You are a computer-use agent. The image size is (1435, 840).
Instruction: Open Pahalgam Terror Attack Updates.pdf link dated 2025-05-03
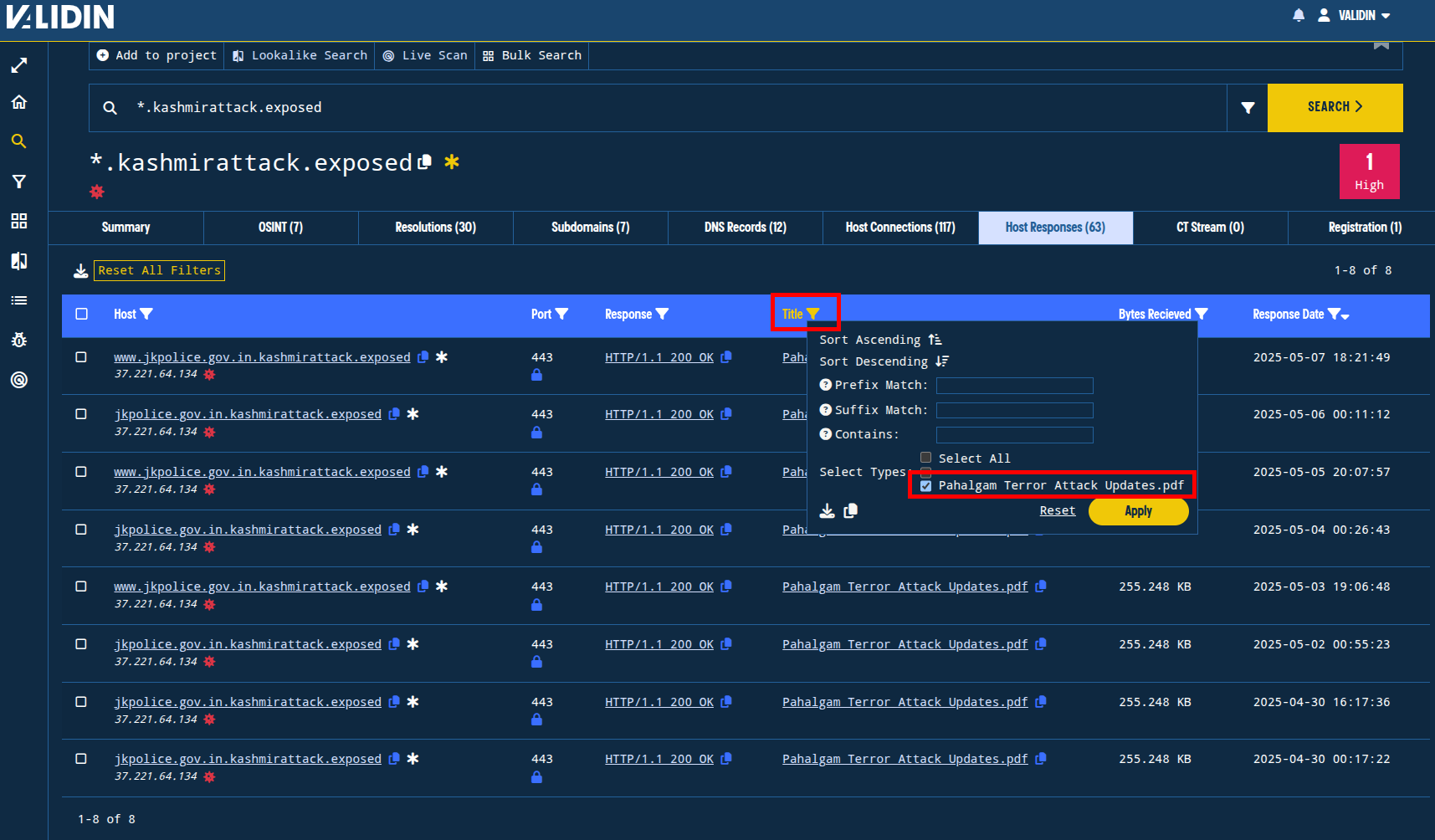click(x=905, y=586)
